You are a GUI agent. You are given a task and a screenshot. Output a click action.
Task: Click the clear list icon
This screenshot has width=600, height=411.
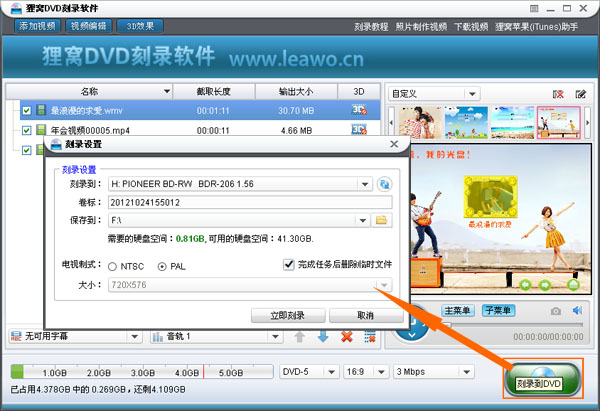click(370, 337)
